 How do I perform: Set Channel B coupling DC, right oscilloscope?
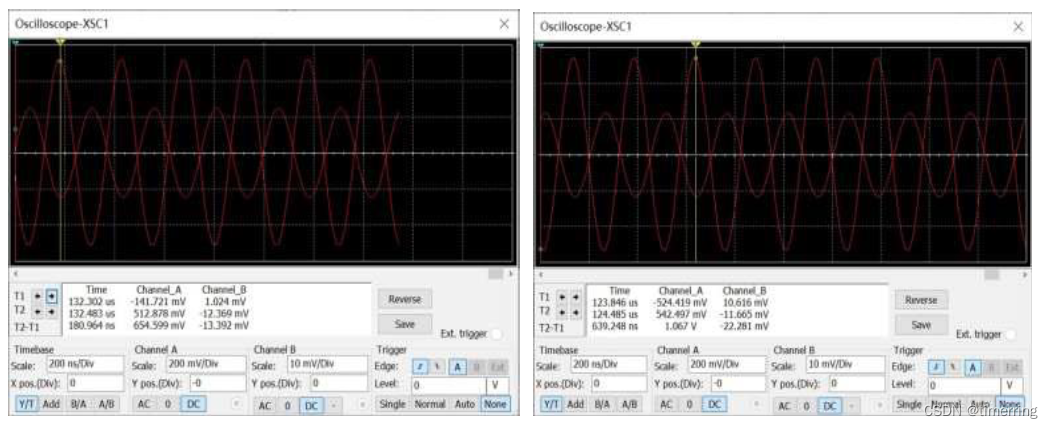[x=831, y=406]
